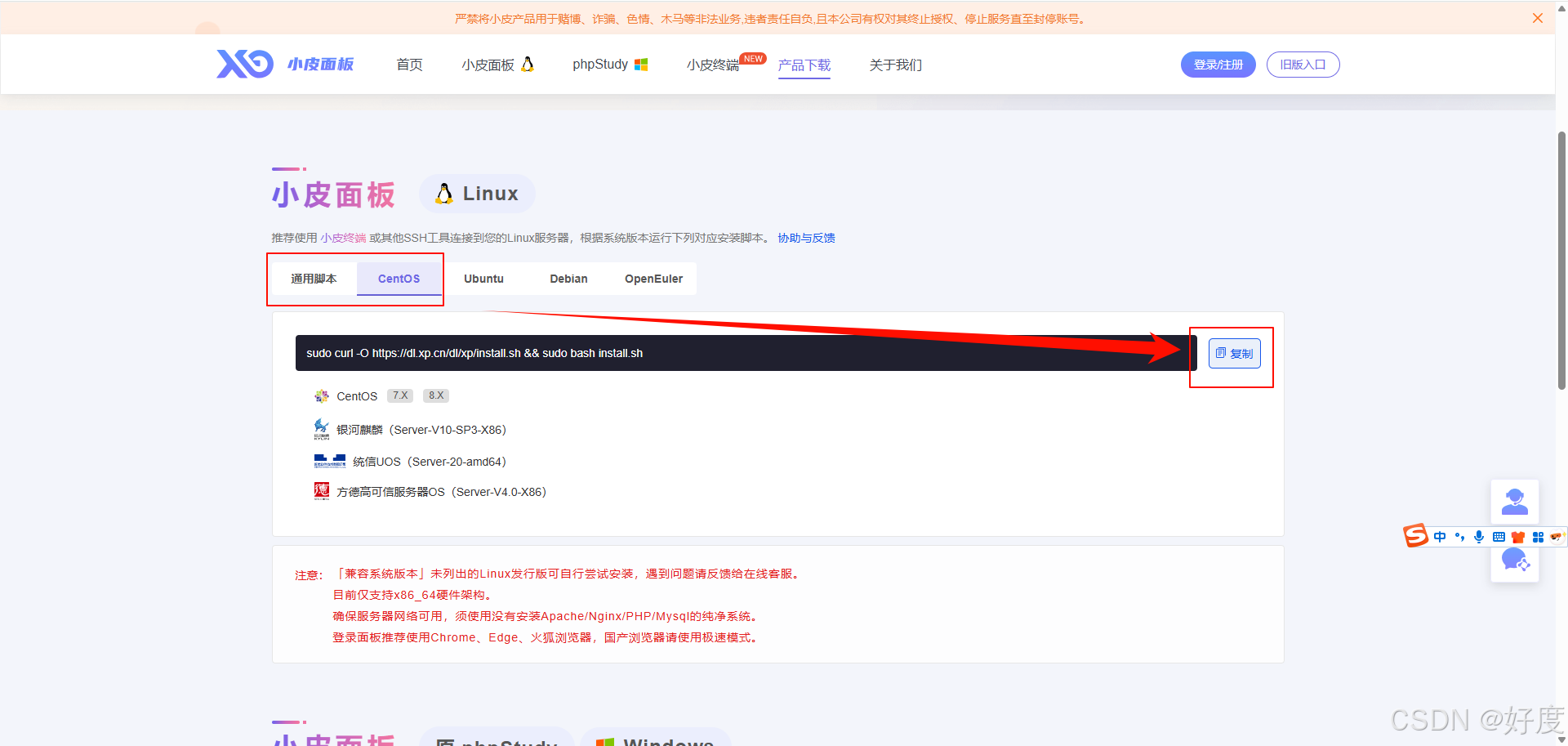Viewport: 1568px width, 746px height.
Task: Click the Sogou input S logo
Action: pyautogui.click(x=1416, y=536)
